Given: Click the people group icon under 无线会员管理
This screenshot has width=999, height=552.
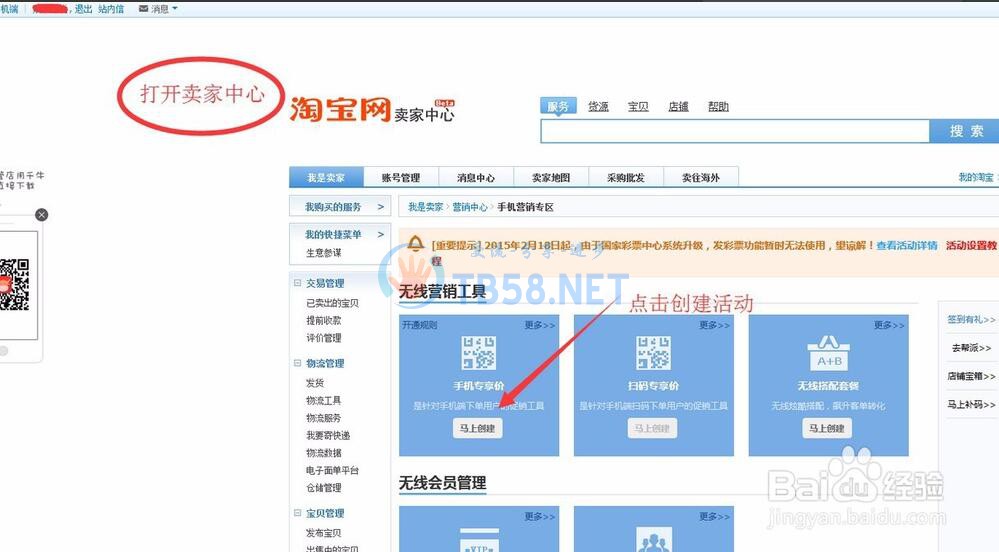Looking at the screenshot, I should (x=654, y=541).
